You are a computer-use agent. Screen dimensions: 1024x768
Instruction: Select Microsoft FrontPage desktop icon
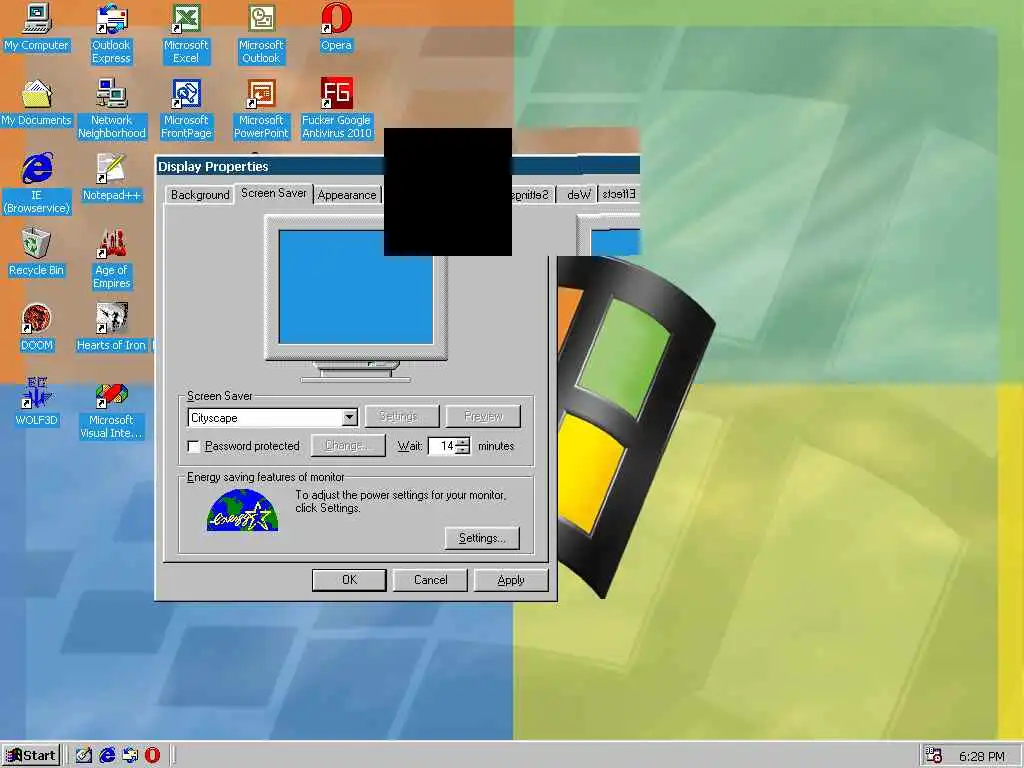point(186,108)
